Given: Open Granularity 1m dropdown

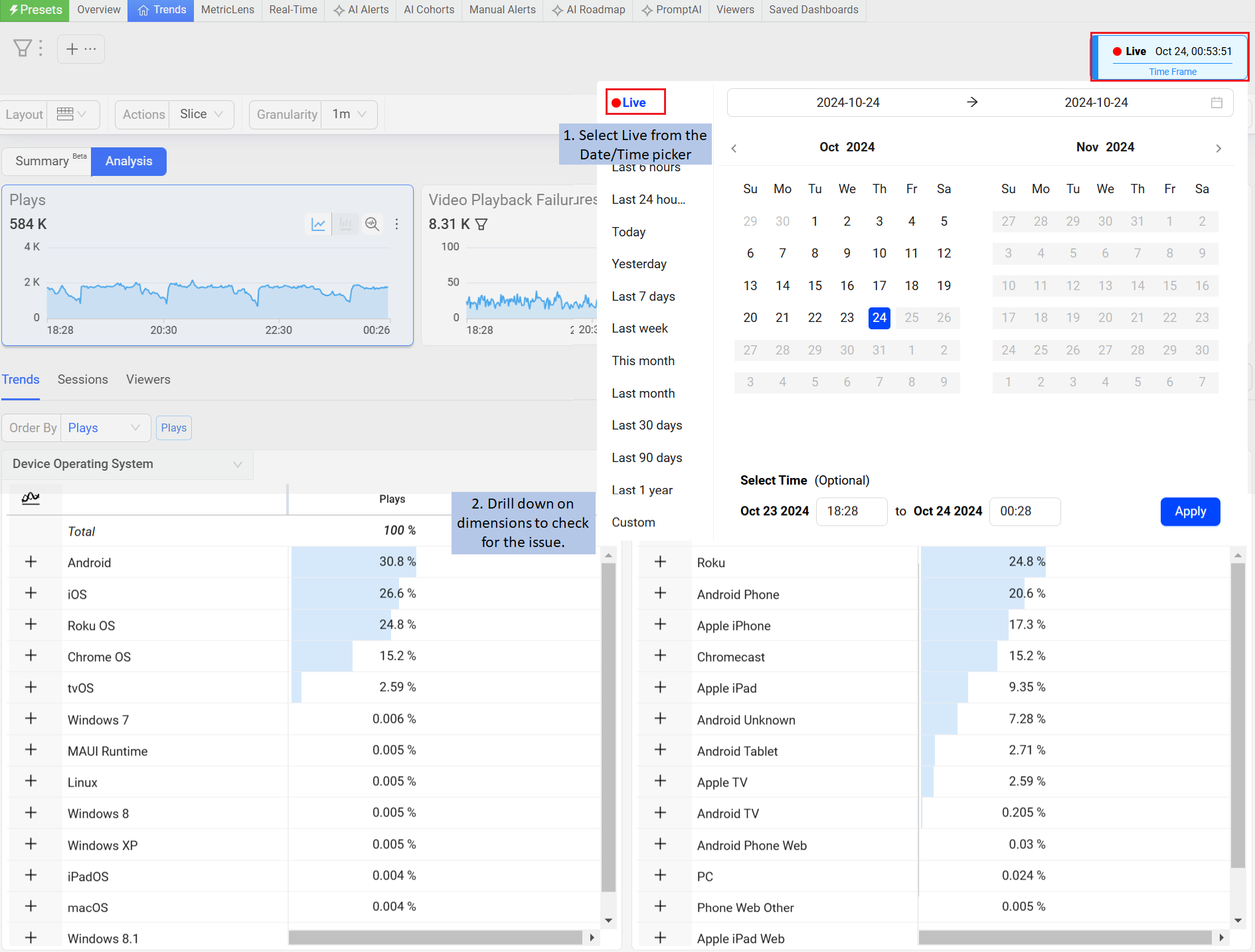Looking at the screenshot, I should coord(349,114).
